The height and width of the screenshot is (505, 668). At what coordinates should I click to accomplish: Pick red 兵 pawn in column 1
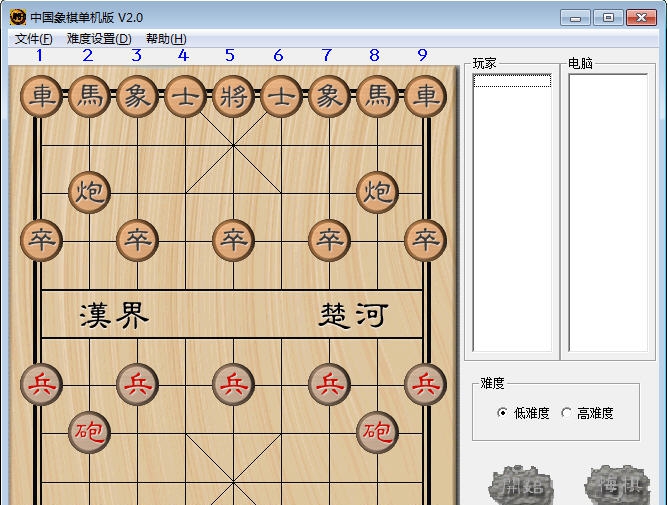[x=41, y=384]
